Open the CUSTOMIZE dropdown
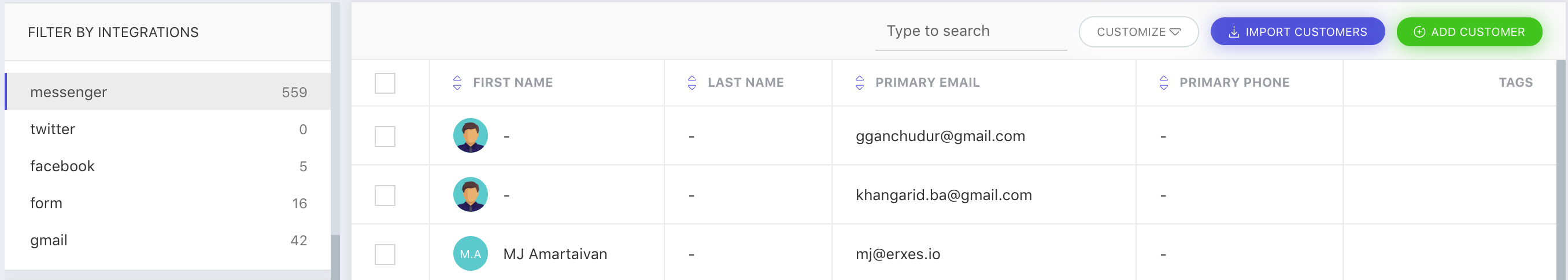The image size is (1568, 280). pos(1138,32)
